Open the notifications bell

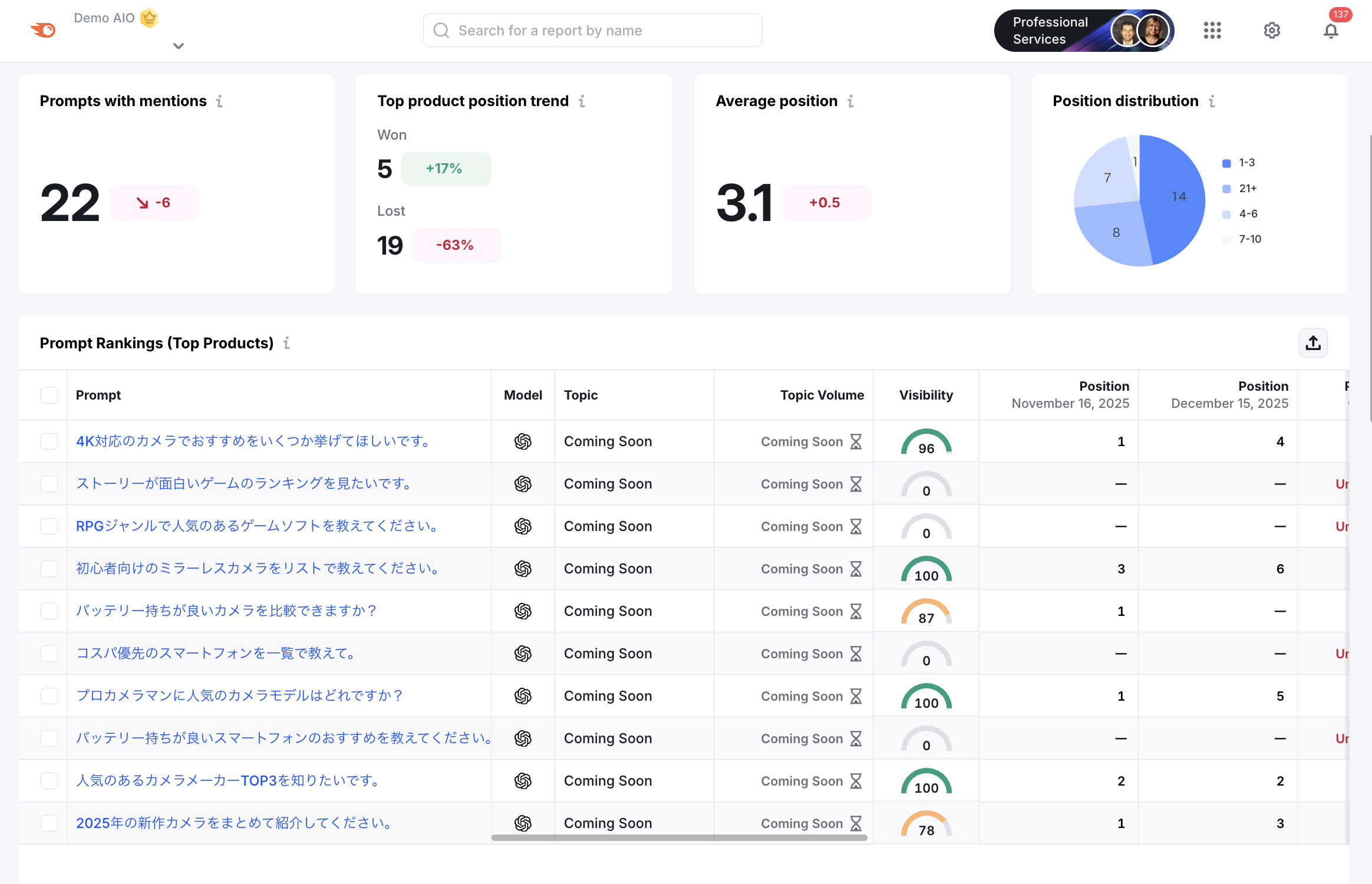coord(1331,31)
